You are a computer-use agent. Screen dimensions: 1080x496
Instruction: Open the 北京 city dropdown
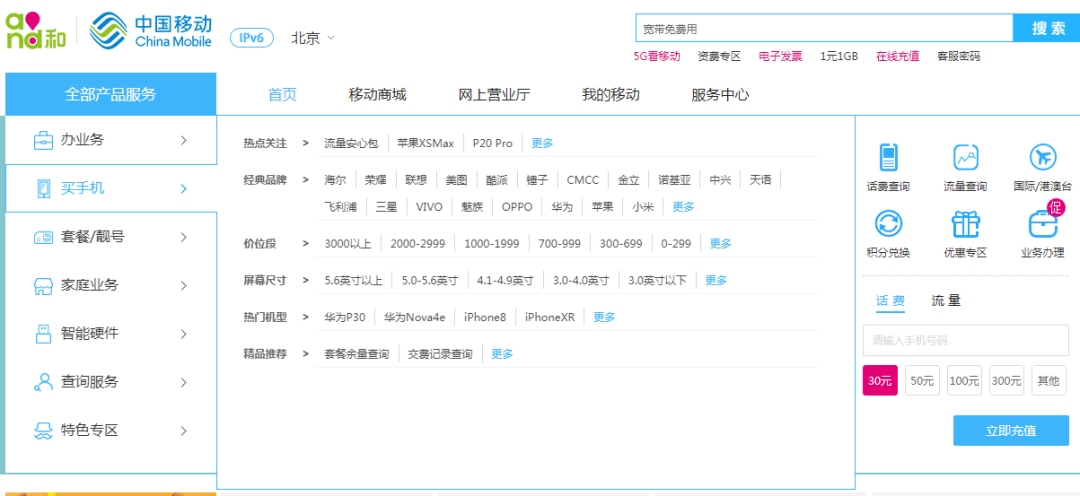[312, 38]
